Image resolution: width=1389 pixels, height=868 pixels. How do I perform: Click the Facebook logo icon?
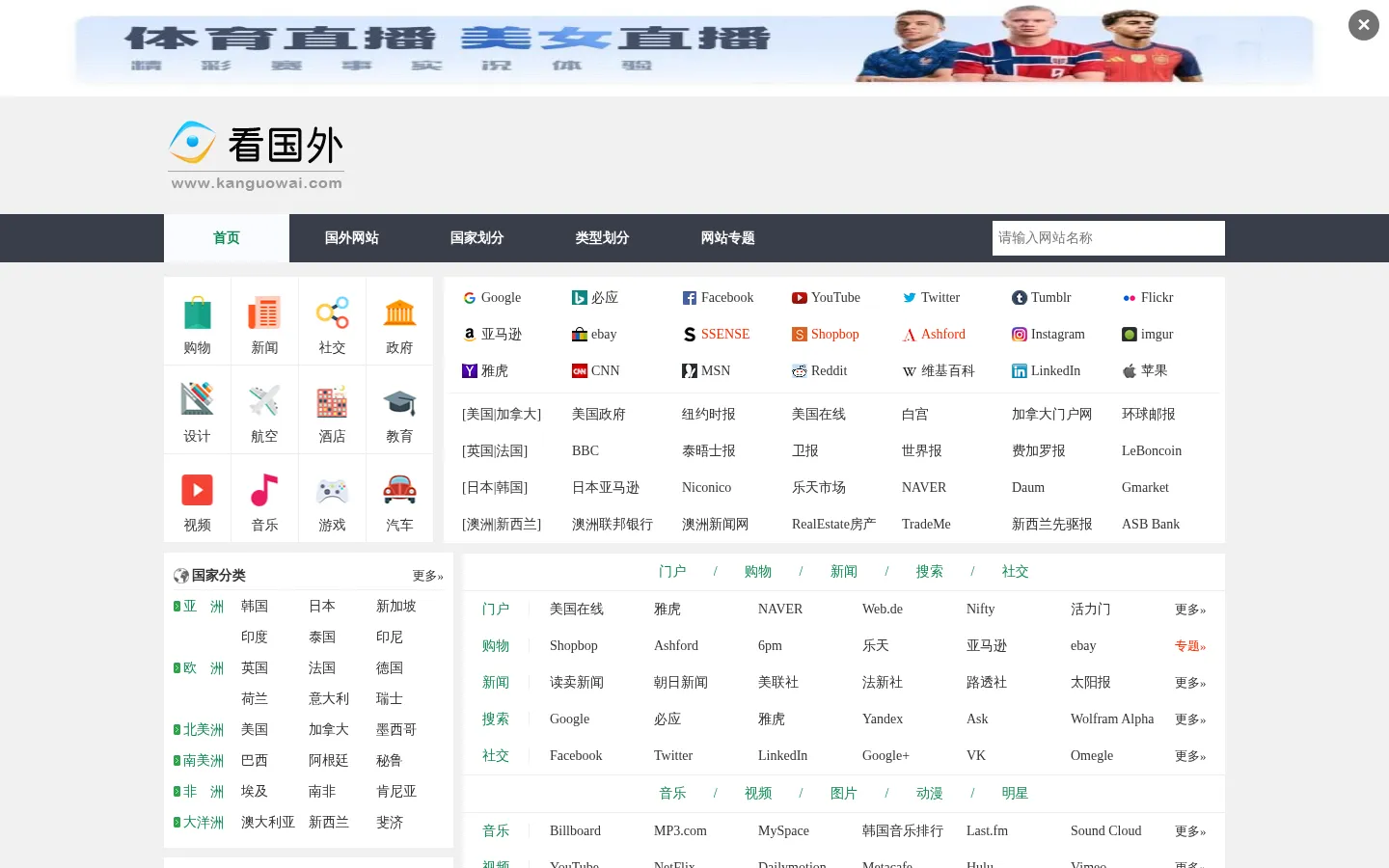690,298
